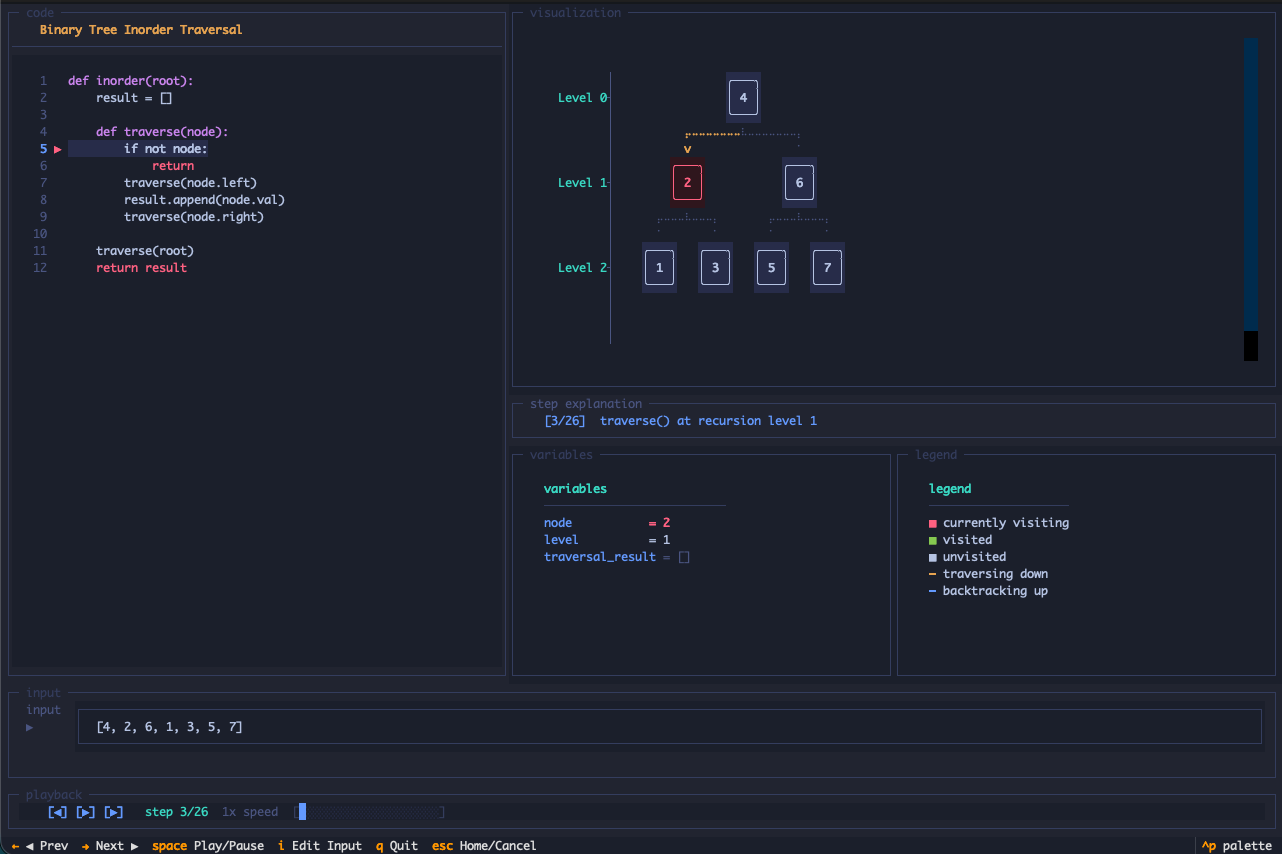Click the 'Binary Tree Inorder Traversal' title
The width and height of the screenshot is (1282, 854).
[141, 30]
